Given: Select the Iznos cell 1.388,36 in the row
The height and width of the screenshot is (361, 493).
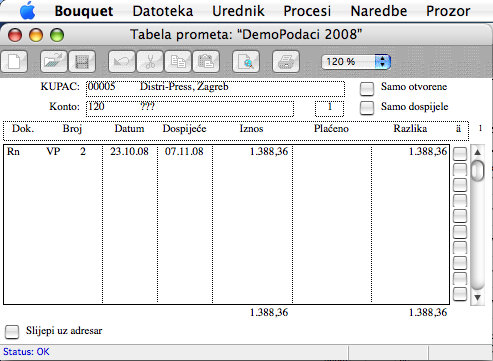Looking at the screenshot, I should pyautogui.click(x=269, y=152).
